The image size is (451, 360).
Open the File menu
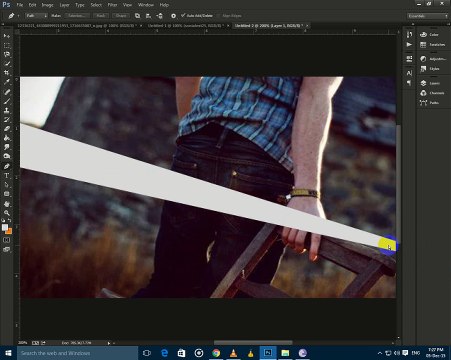[x=20, y=5]
